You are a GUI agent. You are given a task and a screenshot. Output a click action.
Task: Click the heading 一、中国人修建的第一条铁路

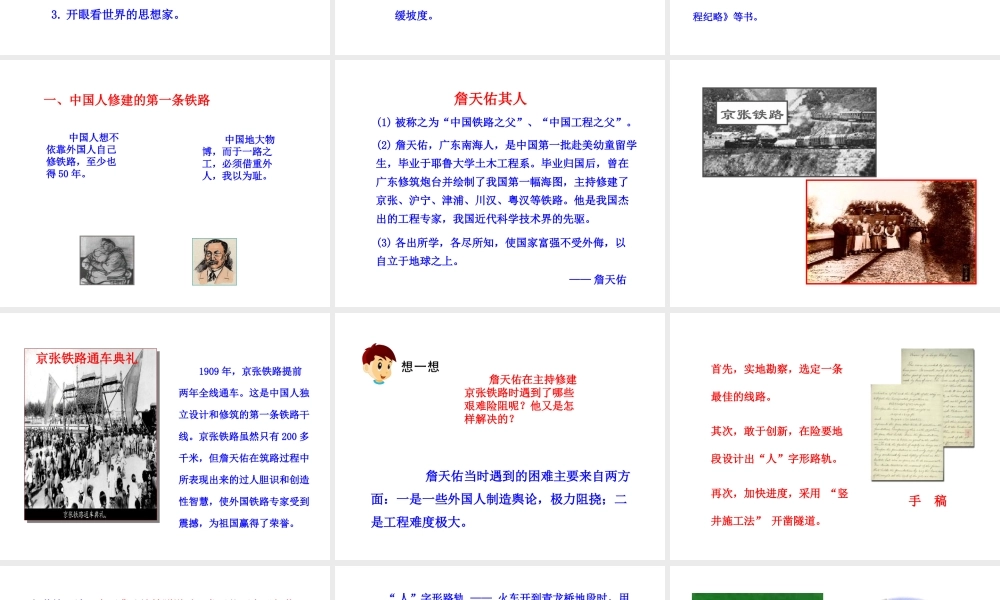point(127,100)
